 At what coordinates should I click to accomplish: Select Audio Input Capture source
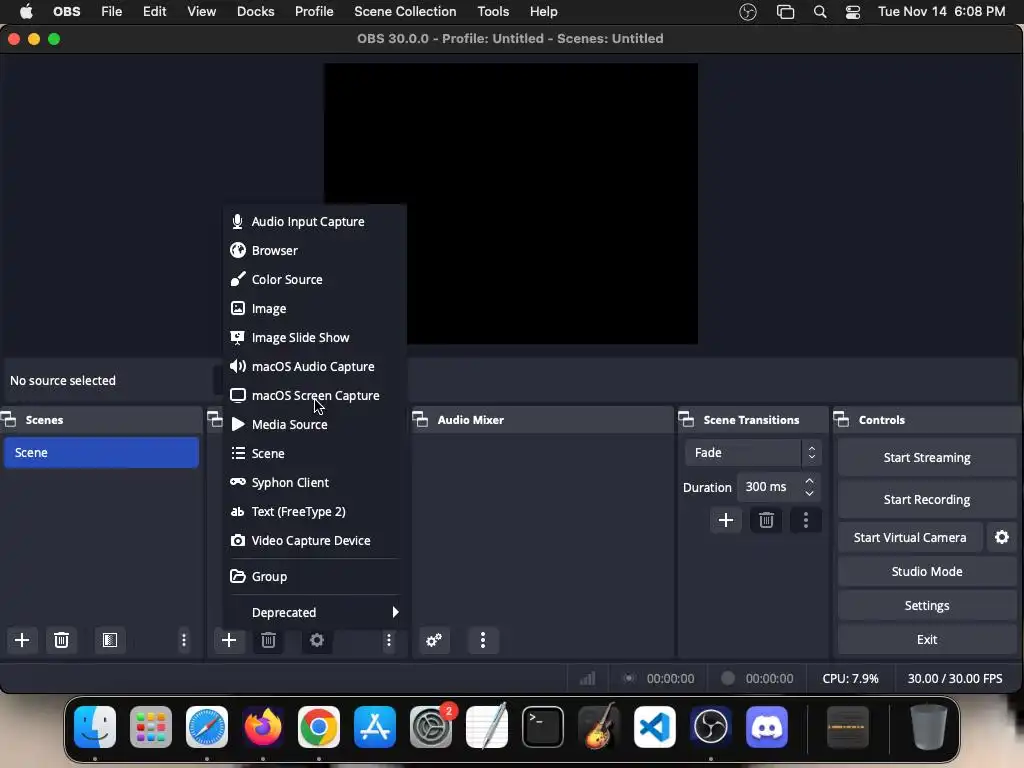coord(315,221)
